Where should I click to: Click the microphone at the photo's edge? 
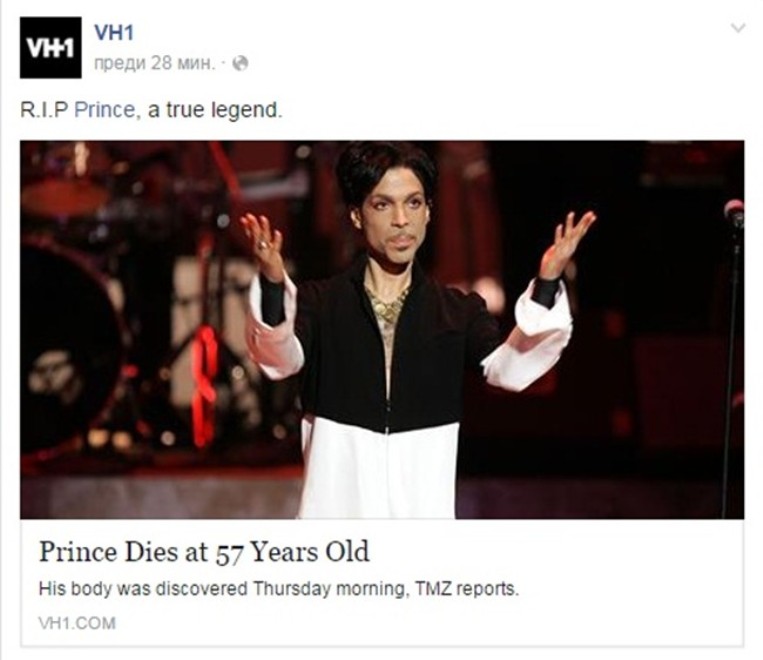tap(734, 214)
